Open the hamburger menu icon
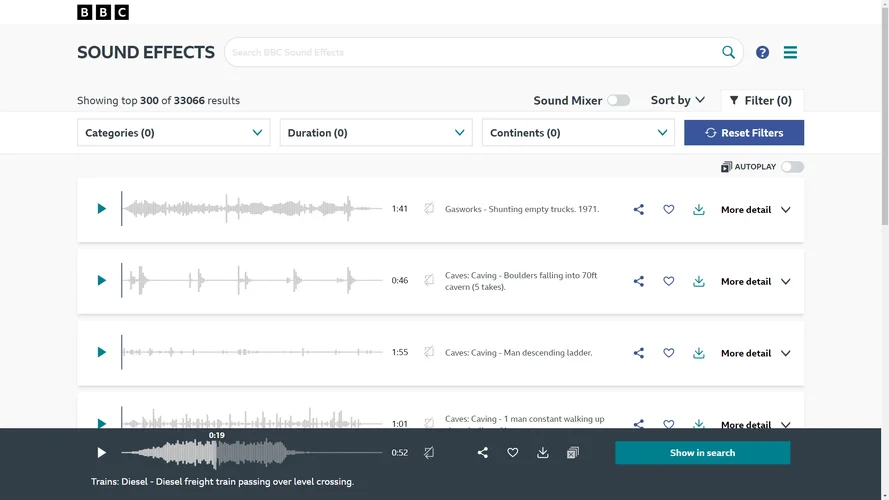This screenshot has height=500, width=889. [x=790, y=52]
